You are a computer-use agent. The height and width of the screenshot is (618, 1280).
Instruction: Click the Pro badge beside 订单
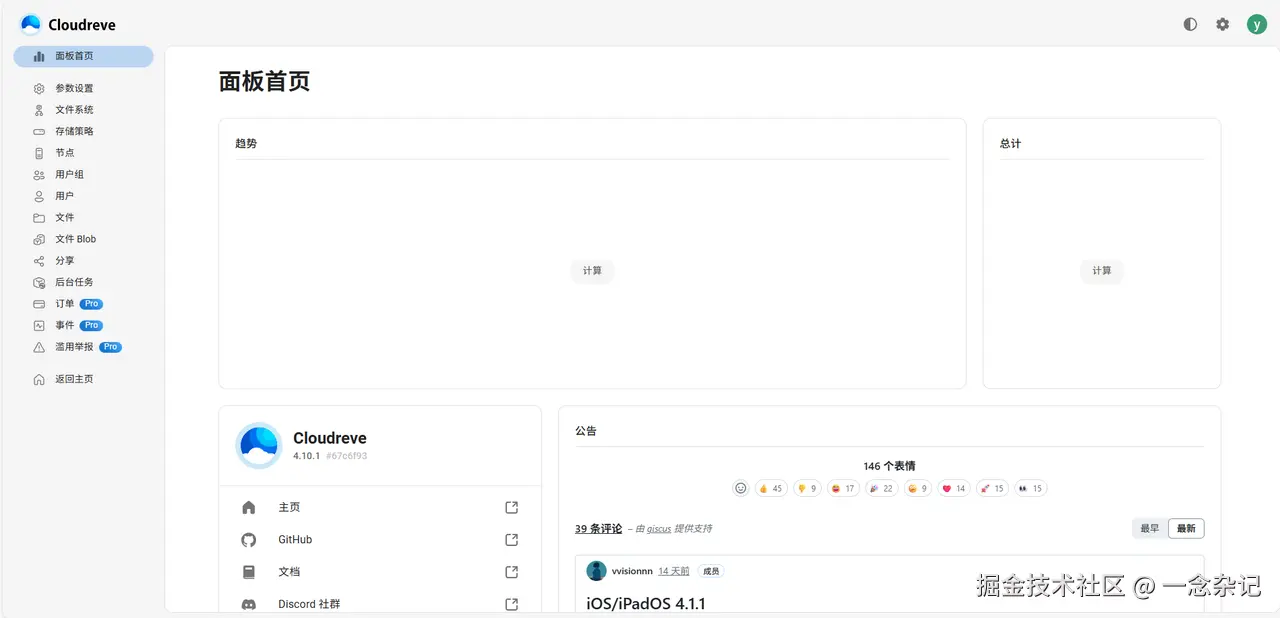pos(92,304)
